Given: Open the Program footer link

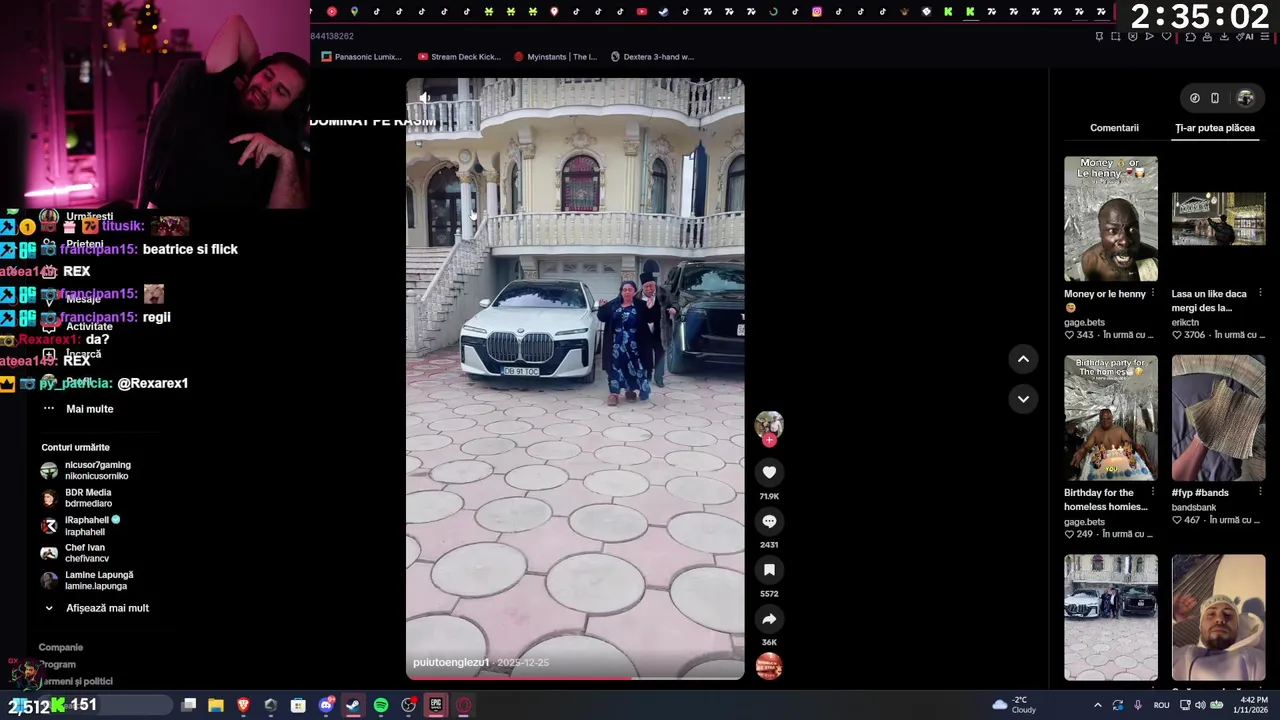Looking at the screenshot, I should click(57, 664).
